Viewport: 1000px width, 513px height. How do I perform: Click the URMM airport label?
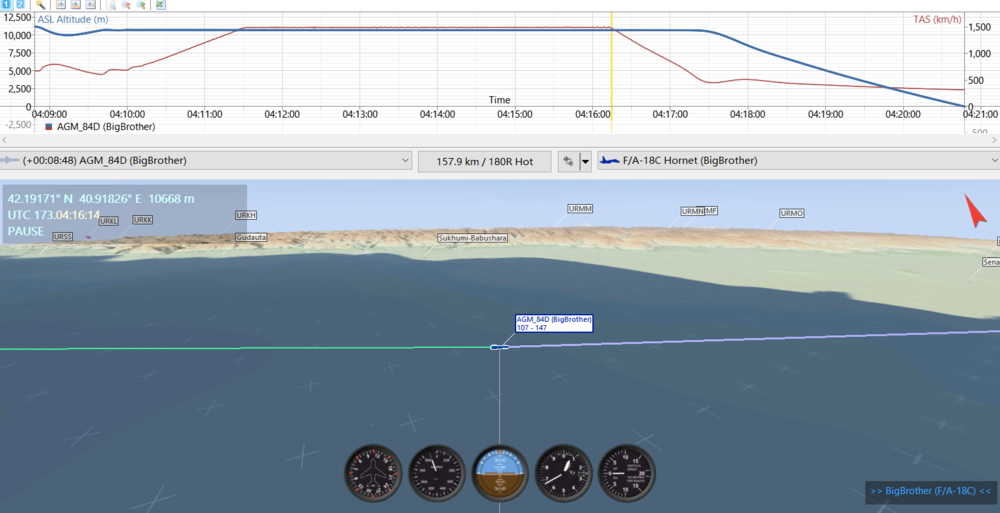click(580, 209)
